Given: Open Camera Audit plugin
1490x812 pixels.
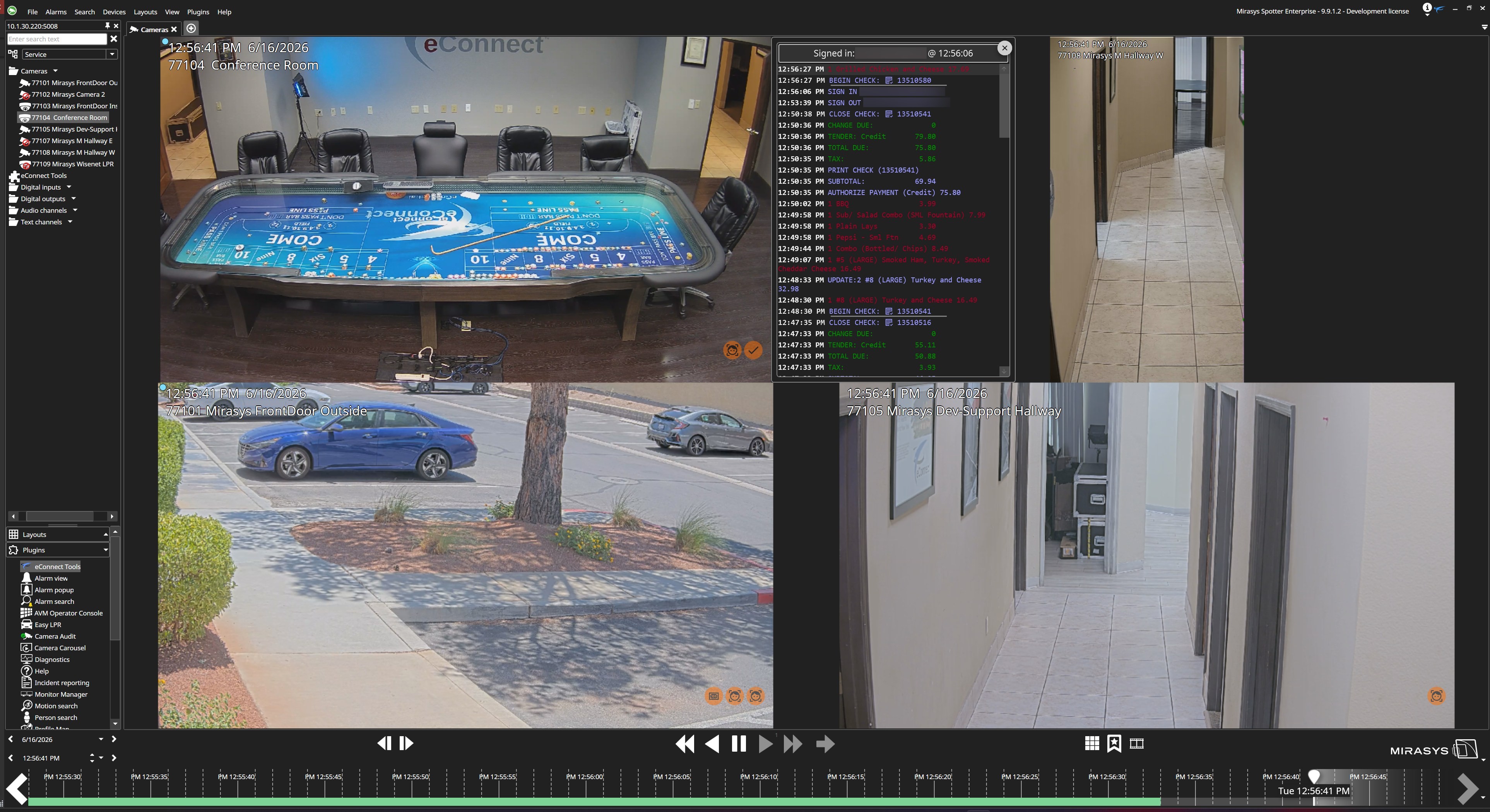Looking at the screenshot, I should point(49,636).
